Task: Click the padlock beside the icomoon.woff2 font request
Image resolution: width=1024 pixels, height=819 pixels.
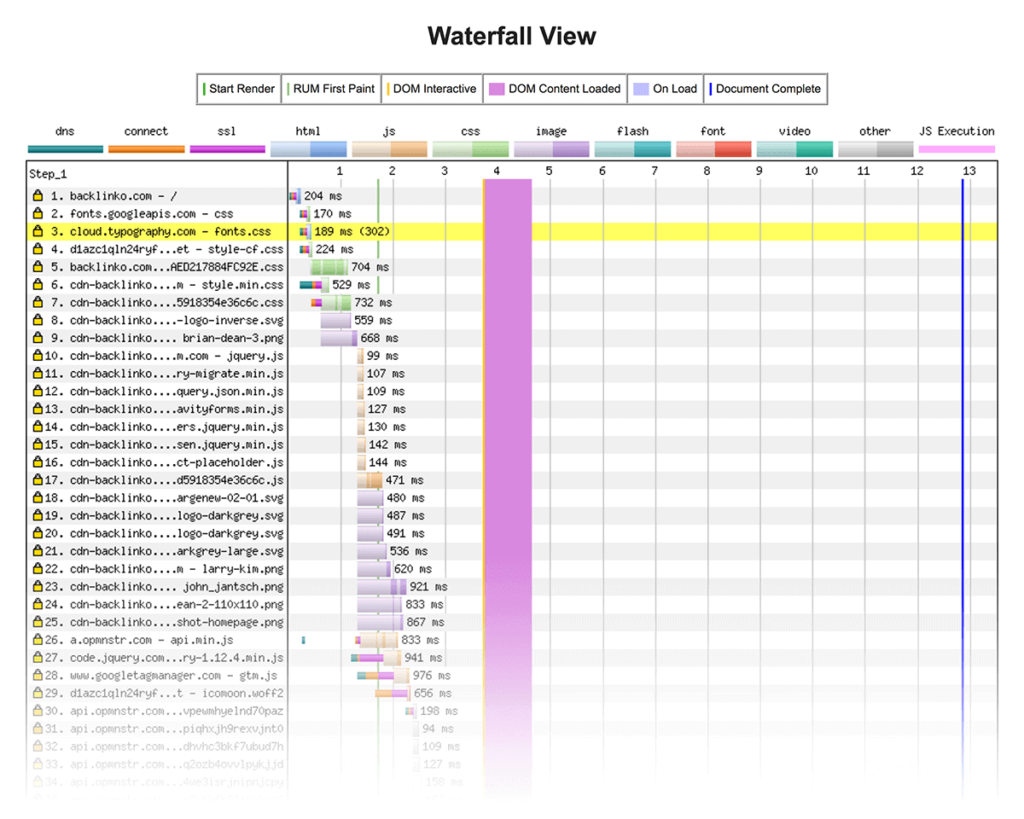Action: point(37,693)
